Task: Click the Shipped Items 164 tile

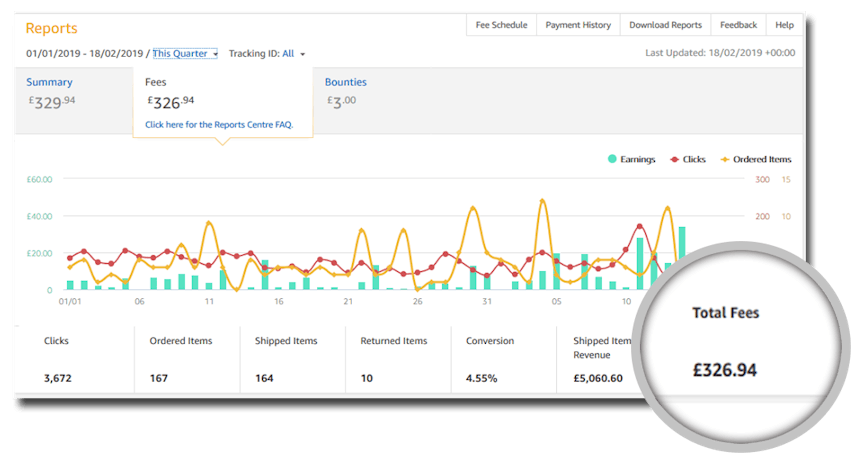Action: [x=292, y=359]
